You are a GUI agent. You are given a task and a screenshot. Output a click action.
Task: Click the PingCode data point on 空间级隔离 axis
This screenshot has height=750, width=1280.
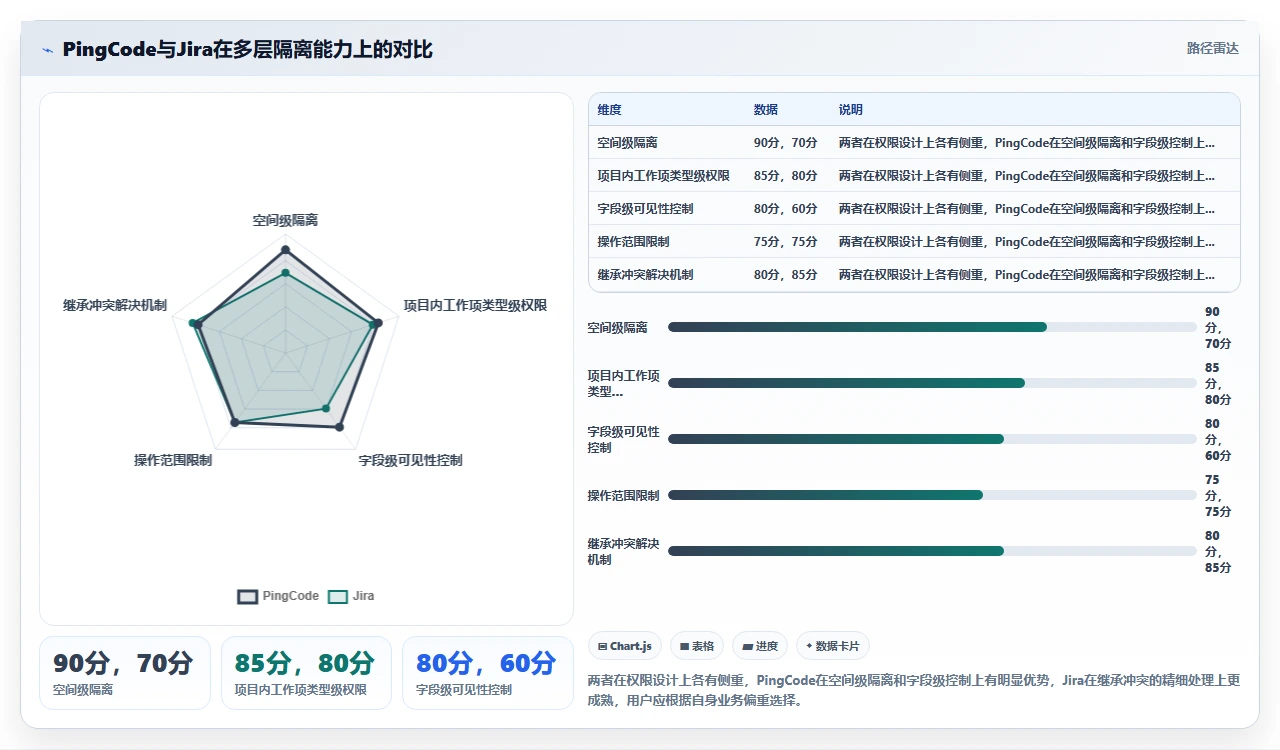(x=285, y=250)
